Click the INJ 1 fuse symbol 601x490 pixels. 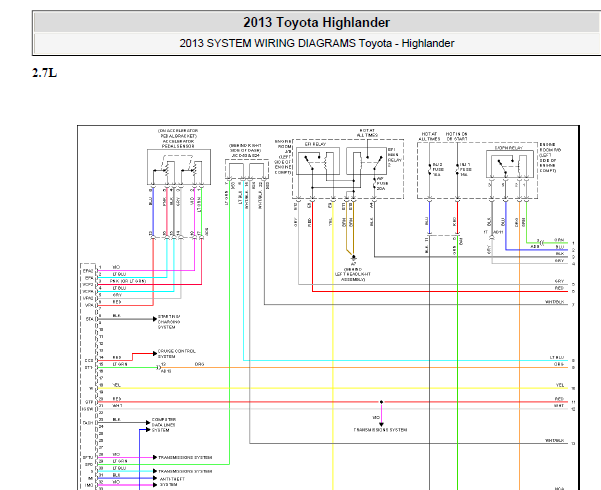click(x=457, y=169)
